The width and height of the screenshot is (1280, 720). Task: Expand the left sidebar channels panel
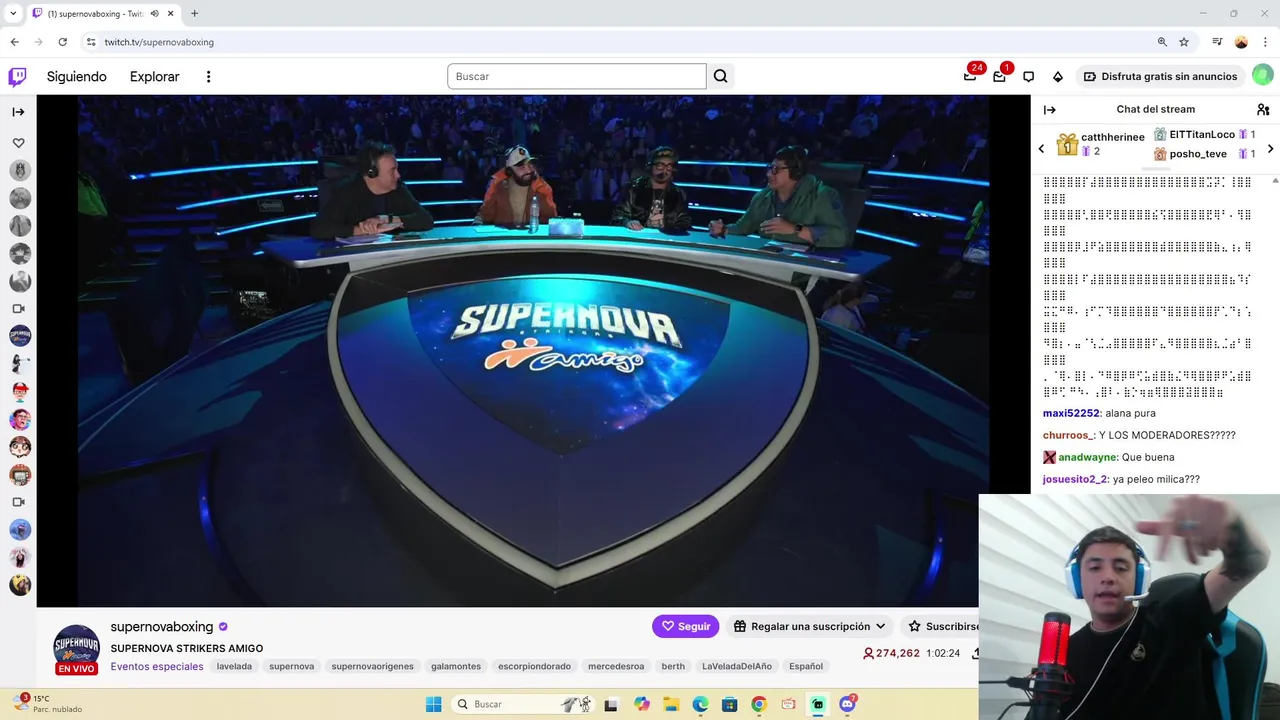(18, 112)
